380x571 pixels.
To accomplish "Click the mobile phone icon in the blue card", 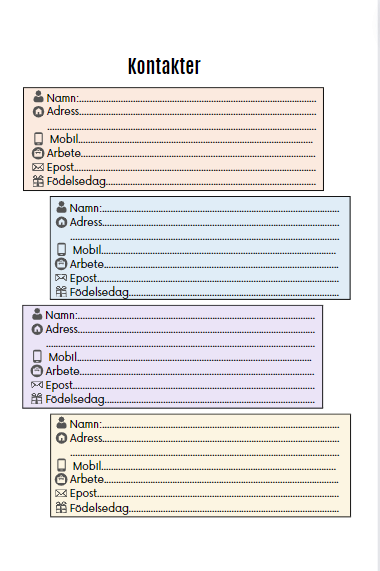I will (x=62, y=249).
